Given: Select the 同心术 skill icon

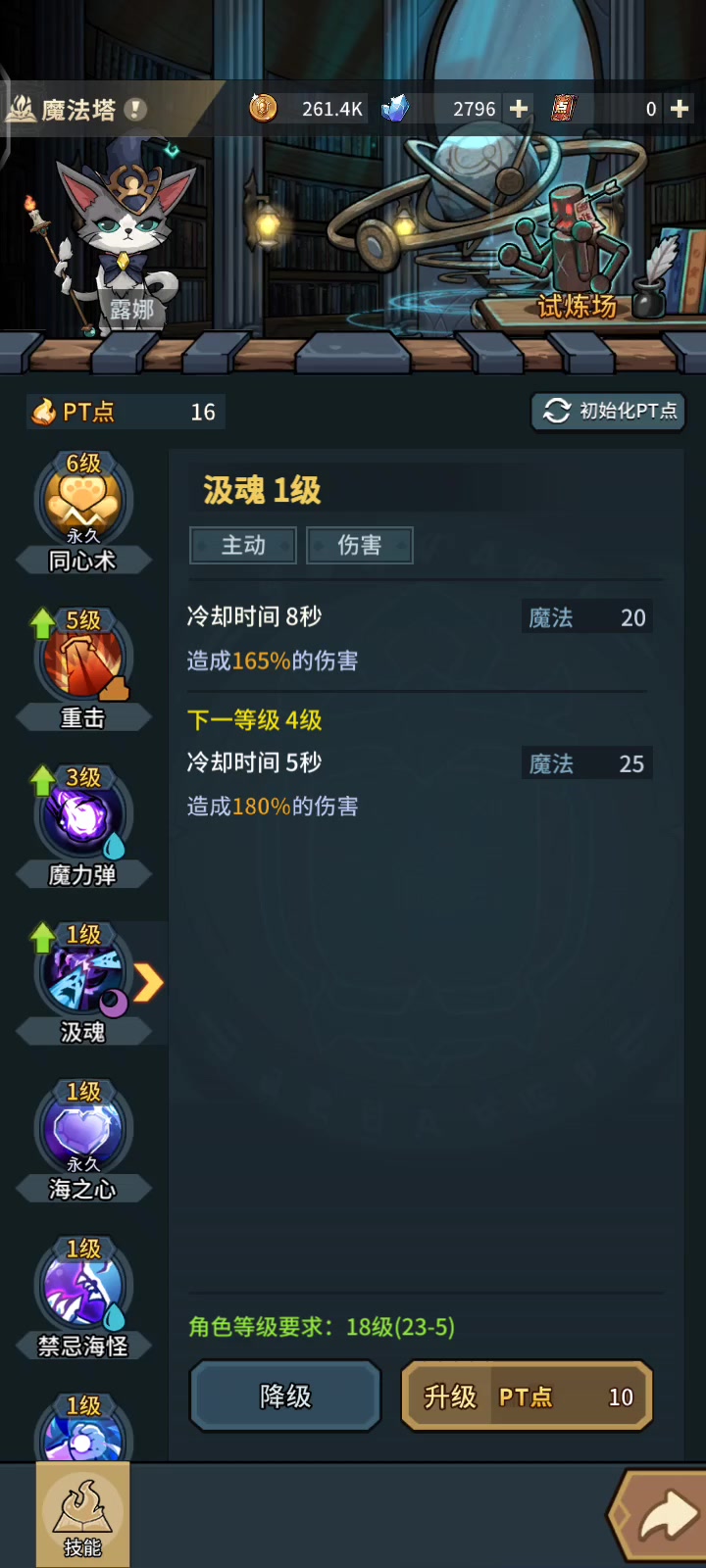Looking at the screenshot, I should [83, 500].
